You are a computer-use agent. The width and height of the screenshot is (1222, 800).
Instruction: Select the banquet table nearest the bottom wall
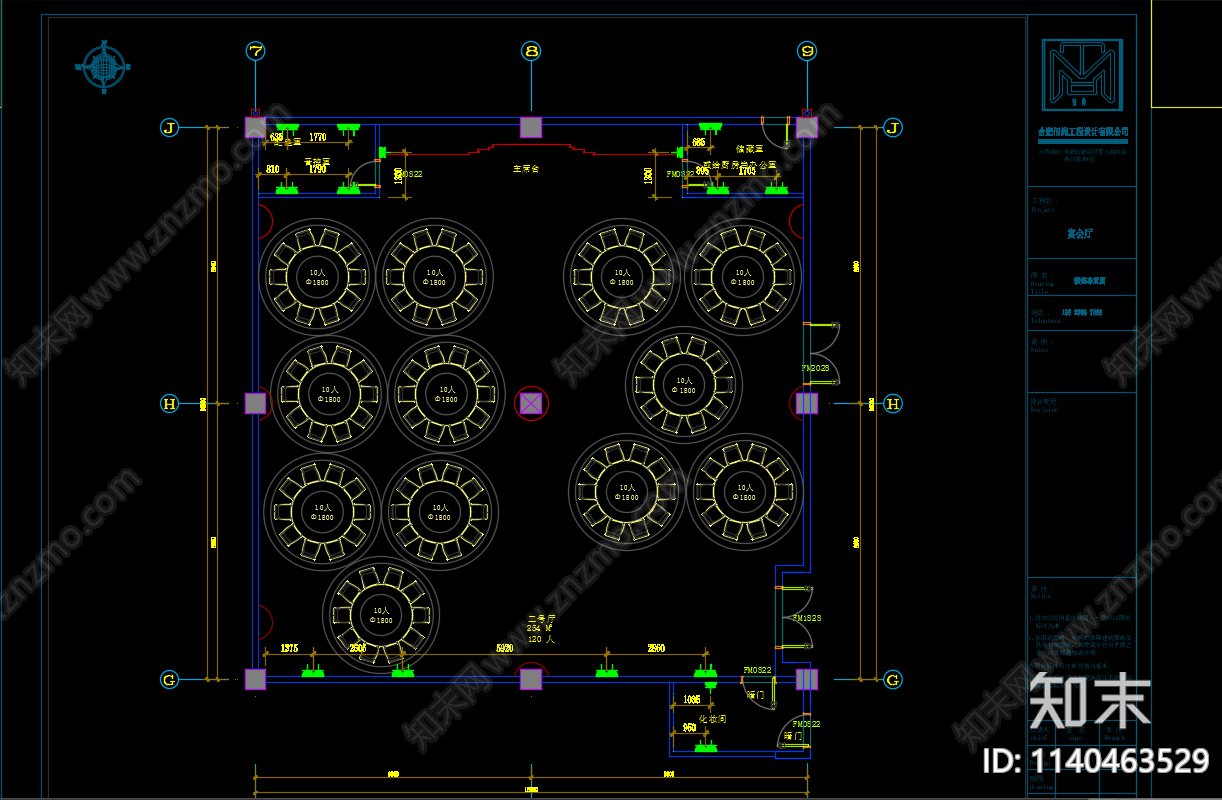click(381, 614)
